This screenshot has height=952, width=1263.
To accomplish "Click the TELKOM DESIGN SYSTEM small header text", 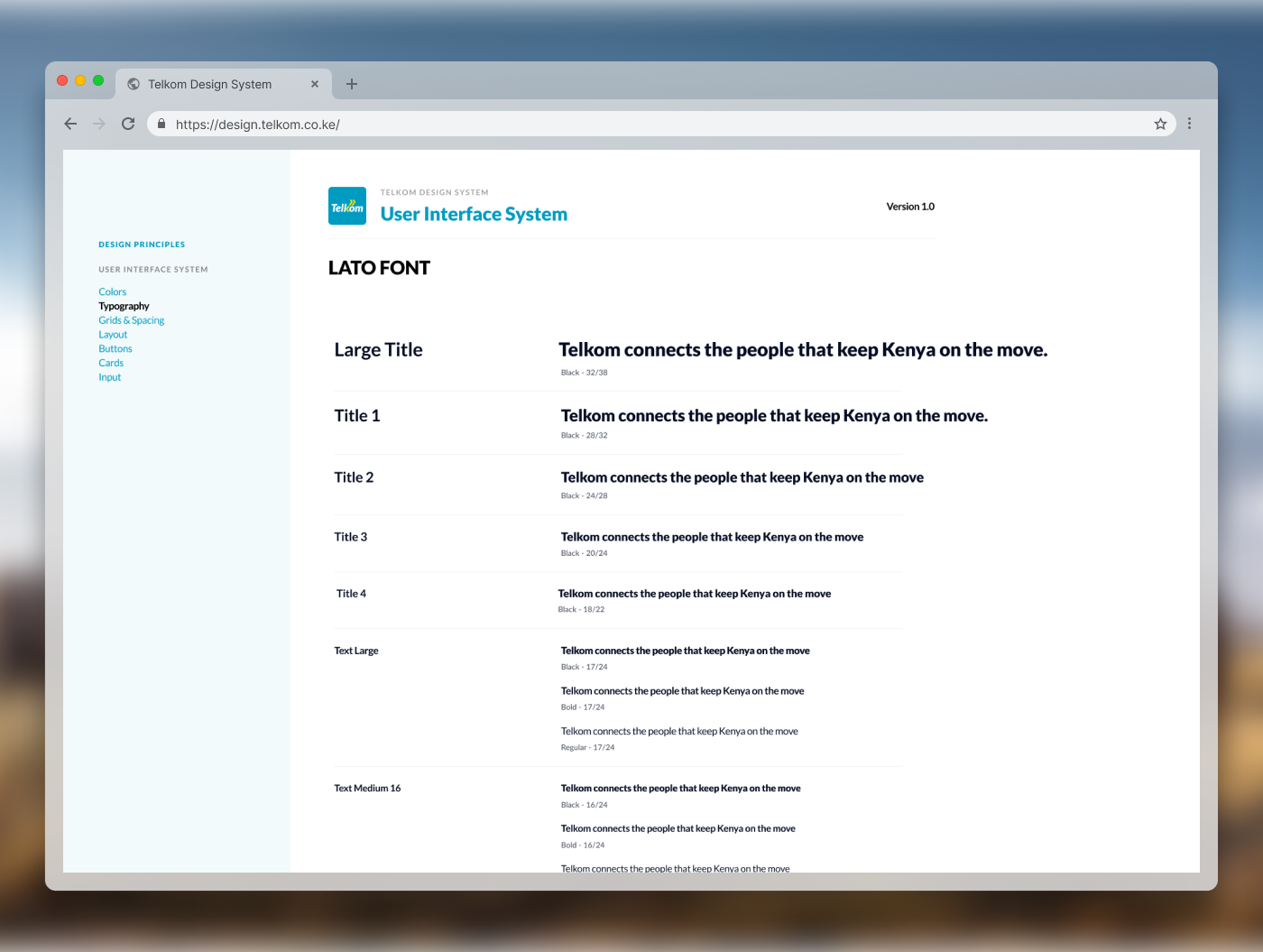I will (434, 192).
